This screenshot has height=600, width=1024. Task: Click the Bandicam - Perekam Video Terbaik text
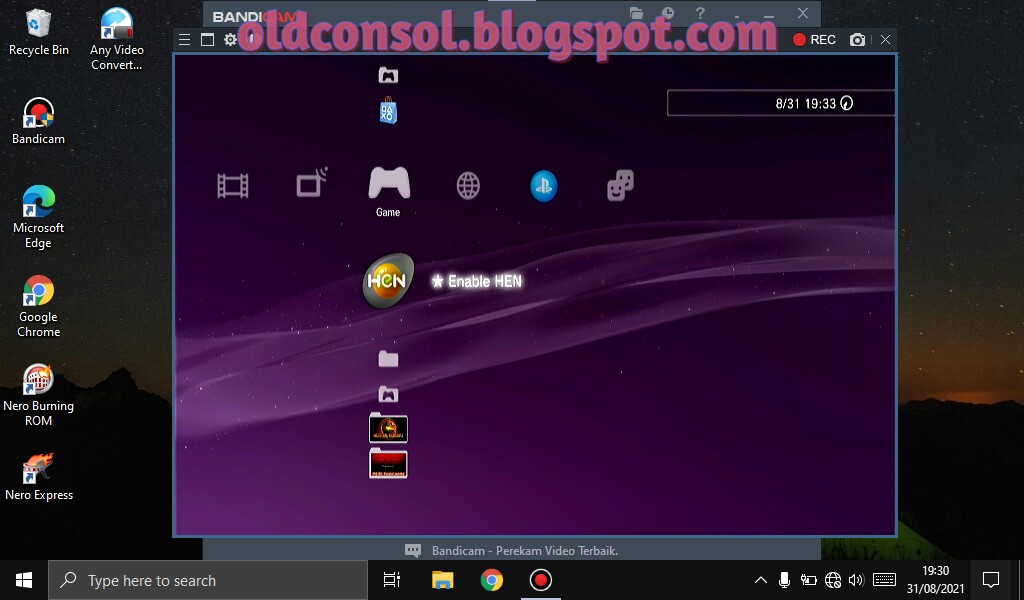tap(524, 550)
